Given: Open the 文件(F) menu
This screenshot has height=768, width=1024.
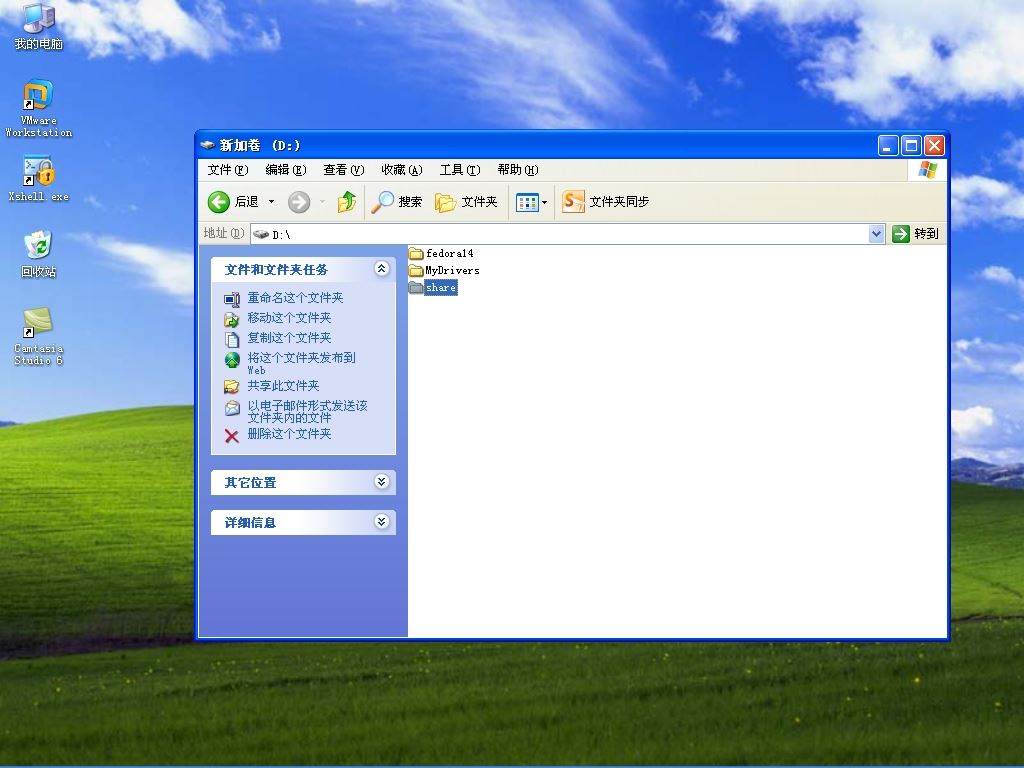Looking at the screenshot, I should click(x=228, y=170).
